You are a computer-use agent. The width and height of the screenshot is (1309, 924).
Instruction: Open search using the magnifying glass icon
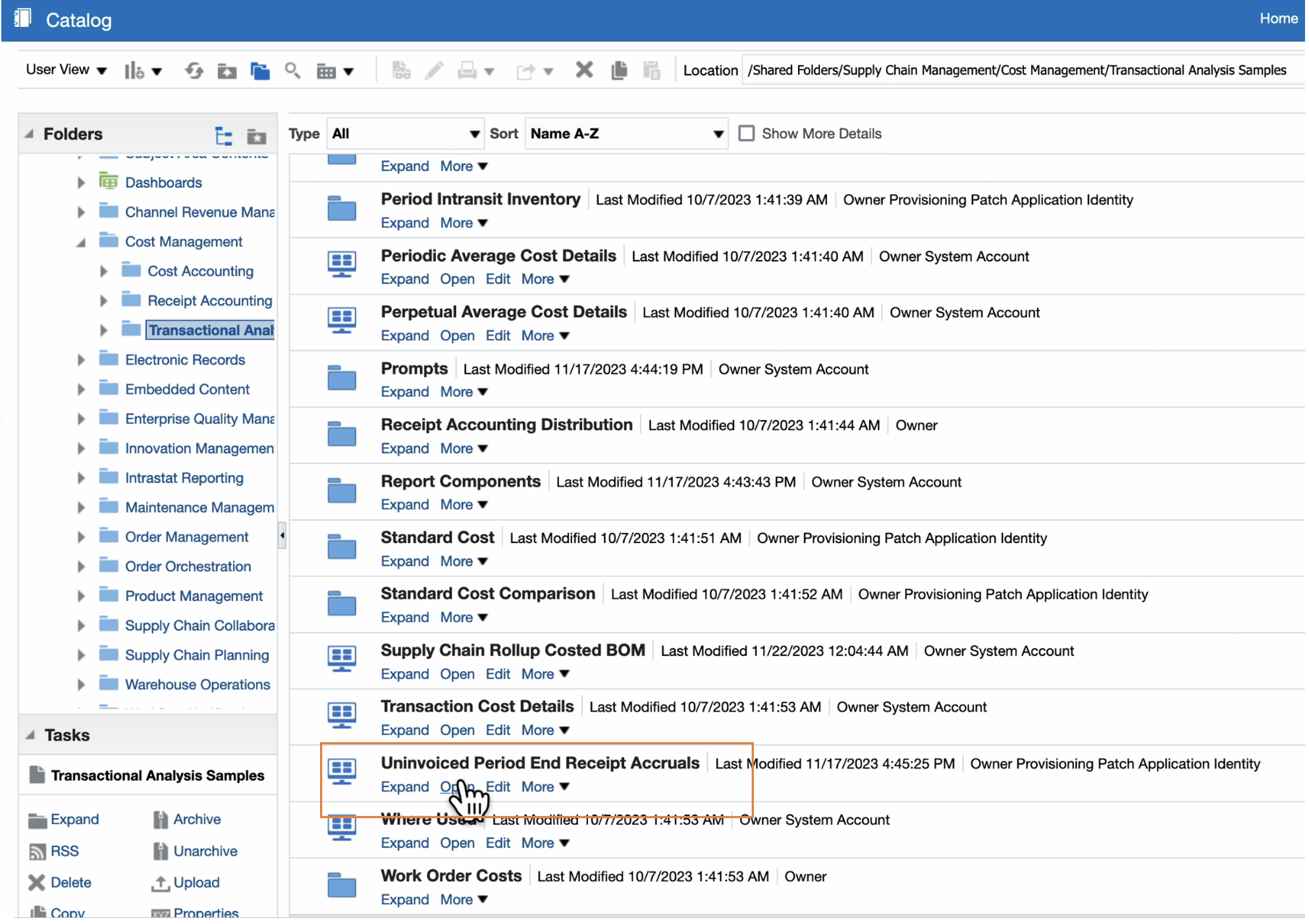[292, 70]
